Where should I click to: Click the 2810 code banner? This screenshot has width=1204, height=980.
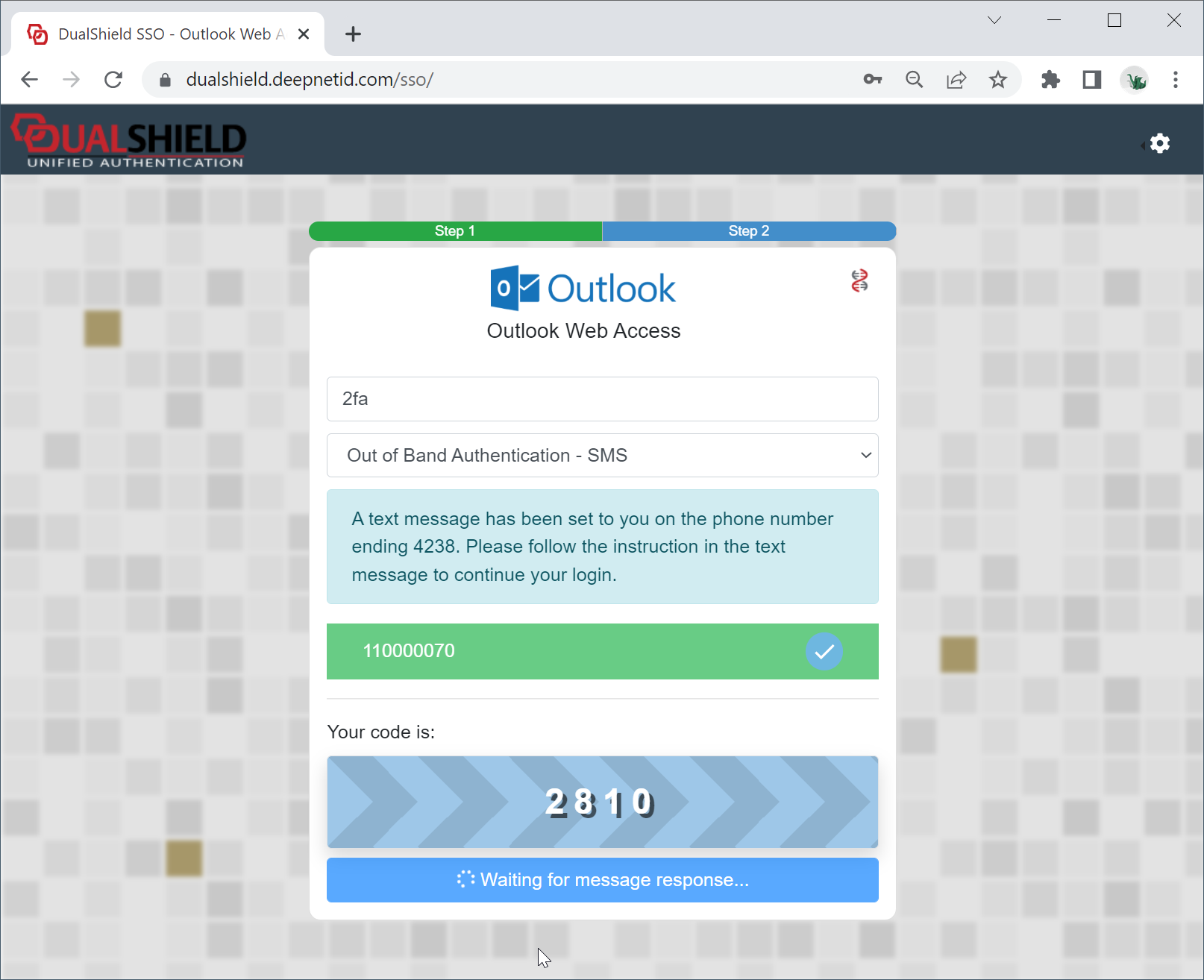coord(602,802)
